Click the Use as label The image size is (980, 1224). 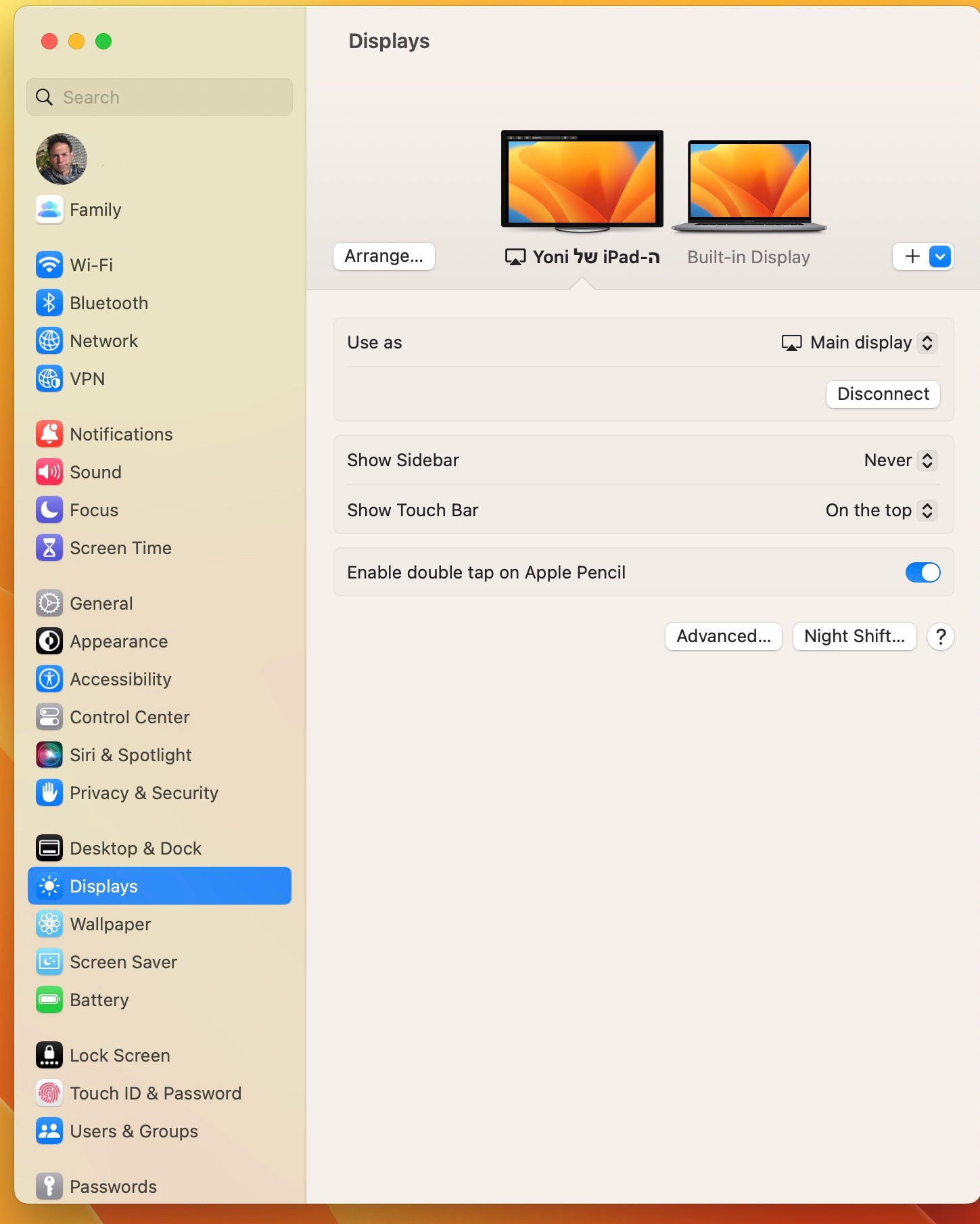click(x=375, y=343)
